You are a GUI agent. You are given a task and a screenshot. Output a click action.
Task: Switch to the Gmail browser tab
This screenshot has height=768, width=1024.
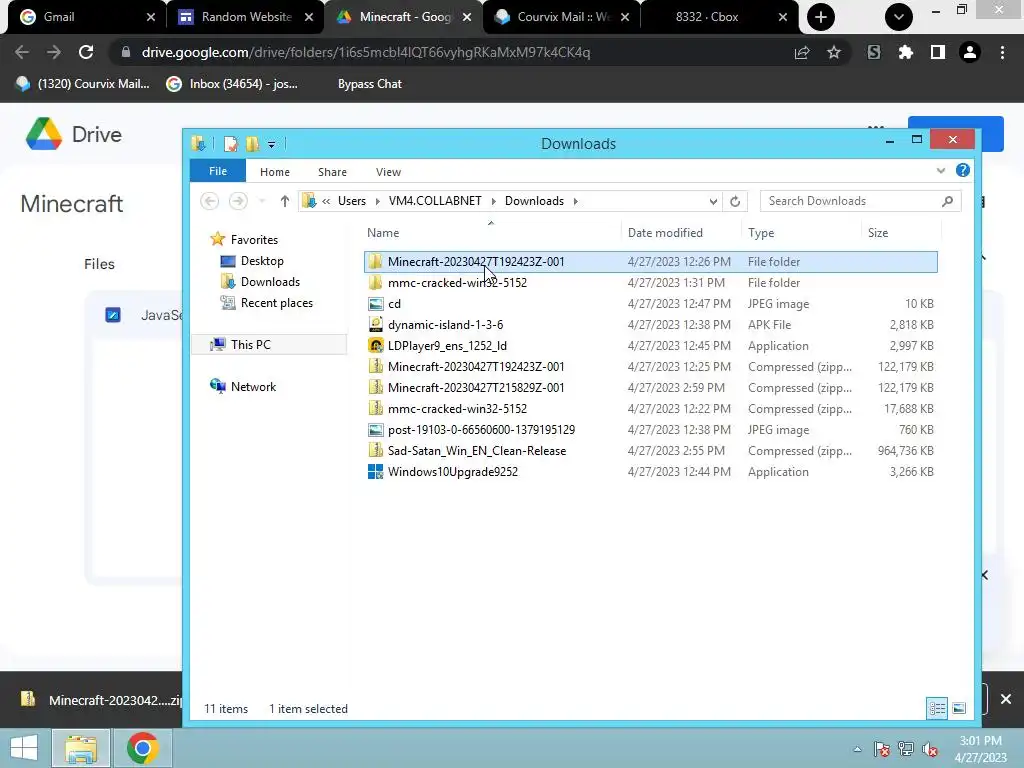(86, 17)
